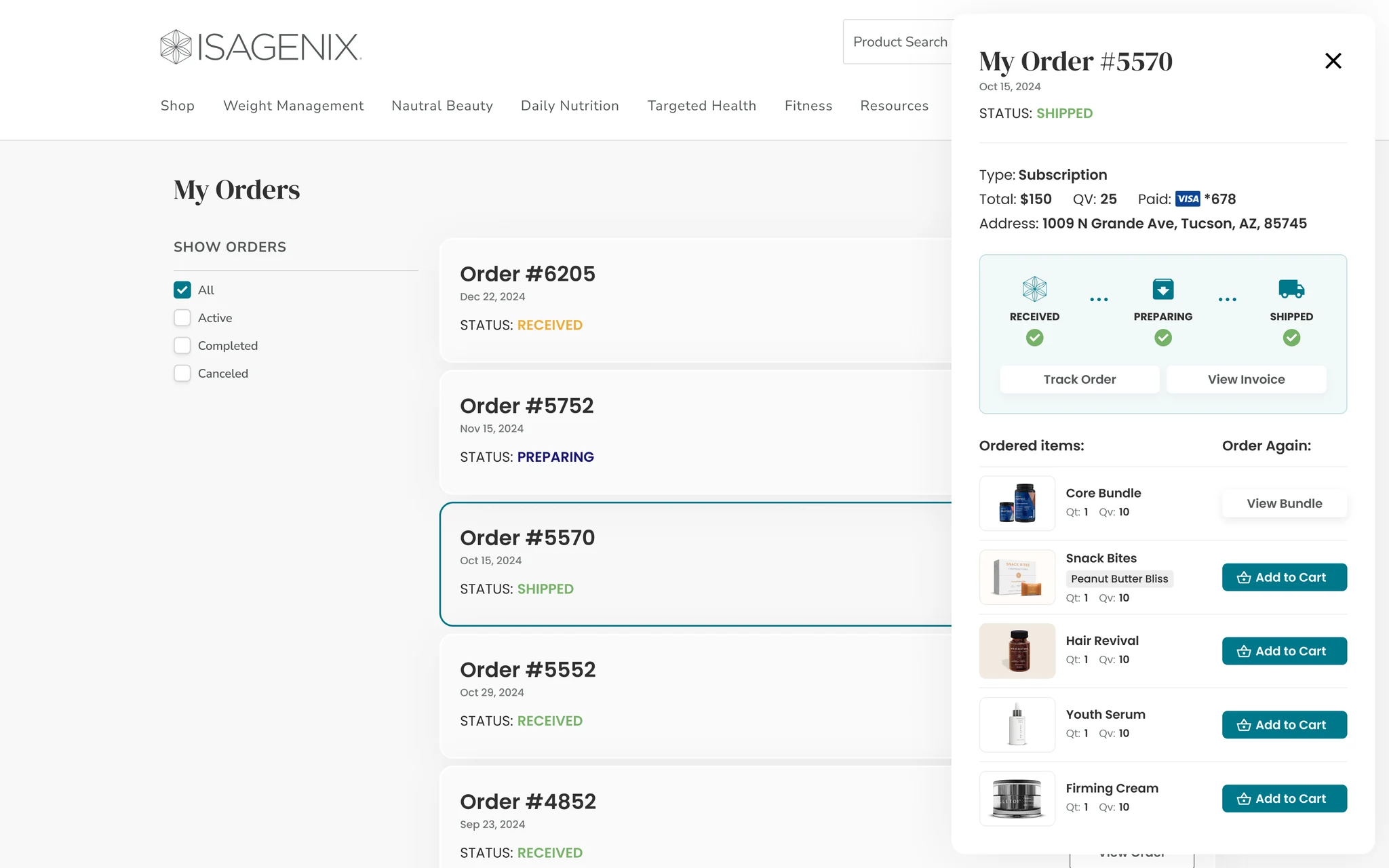Select the highlighted Order #5570 card
This screenshot has height=868, width=1389.
696,564
